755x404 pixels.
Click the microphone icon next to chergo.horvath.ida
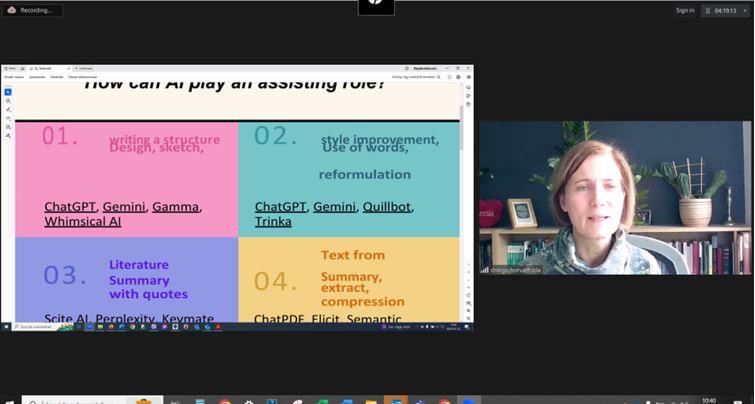pyautogui.click(x=485, y=269)
